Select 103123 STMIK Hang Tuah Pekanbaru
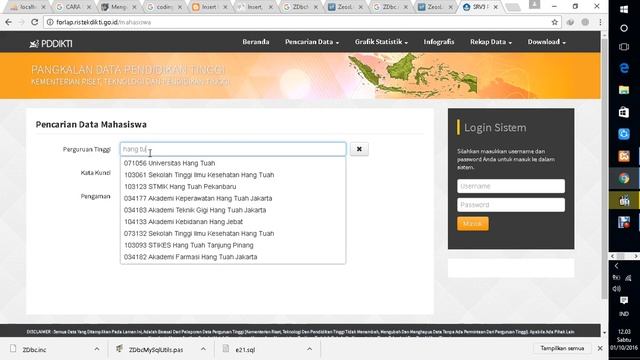Viewport: 640px width, 360px height. click(x=233, y=187)
